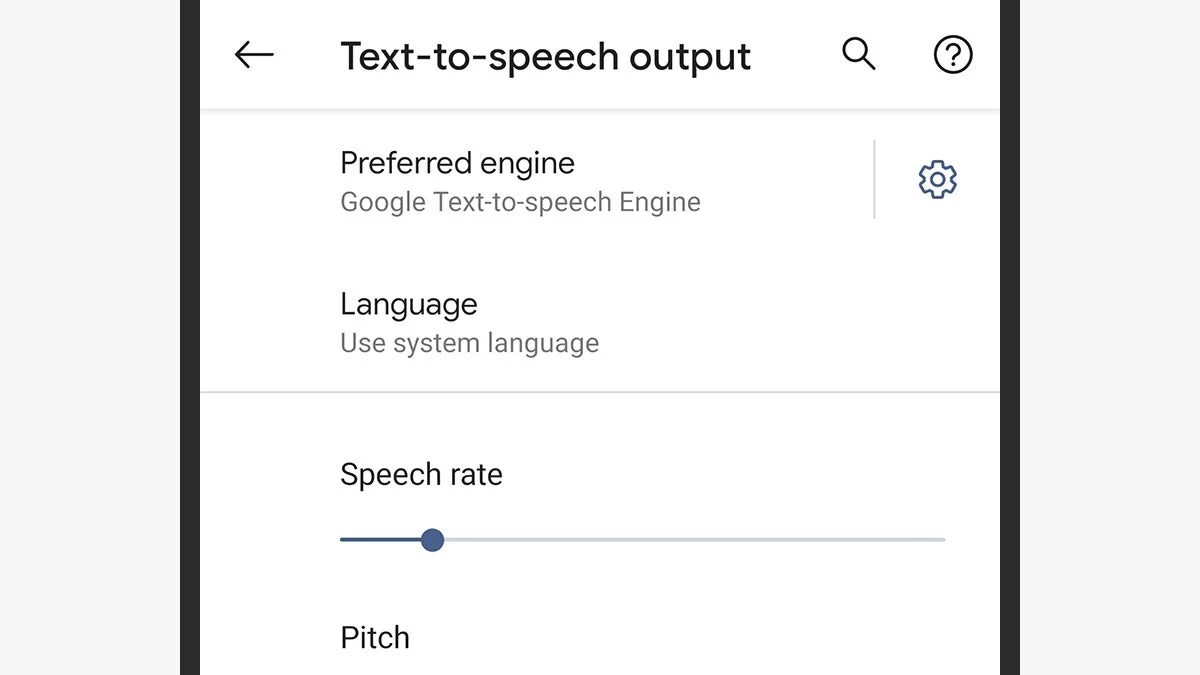Set speech rate to maximum at slider's right end
The width and height of the screenshot is (1200, 675).
click(943, 540)
